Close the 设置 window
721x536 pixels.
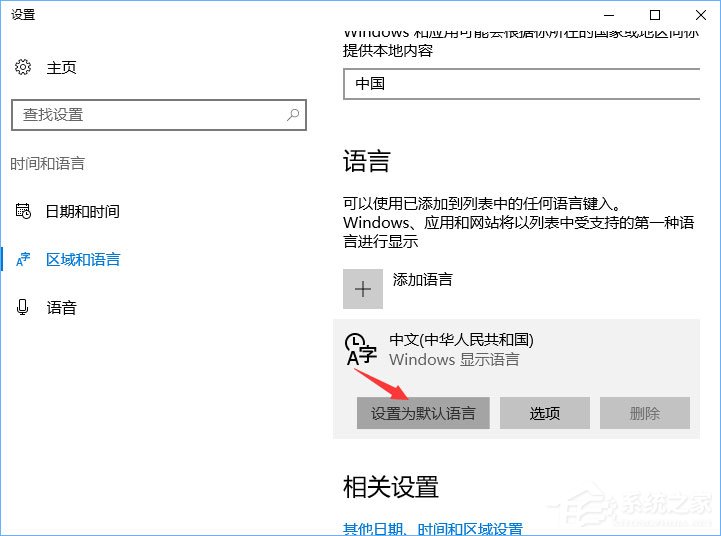click(701, 15)
